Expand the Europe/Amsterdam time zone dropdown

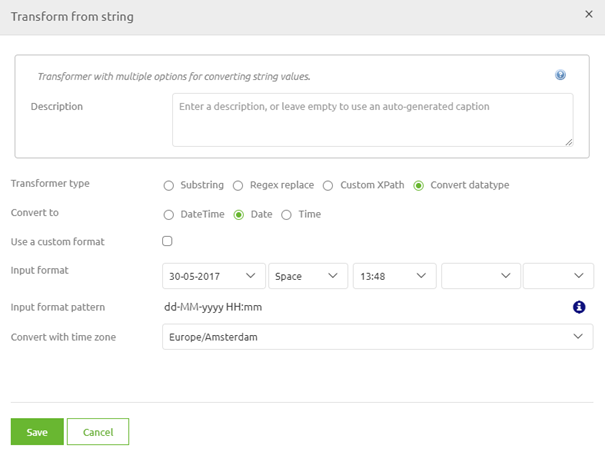tap(377, 337)
